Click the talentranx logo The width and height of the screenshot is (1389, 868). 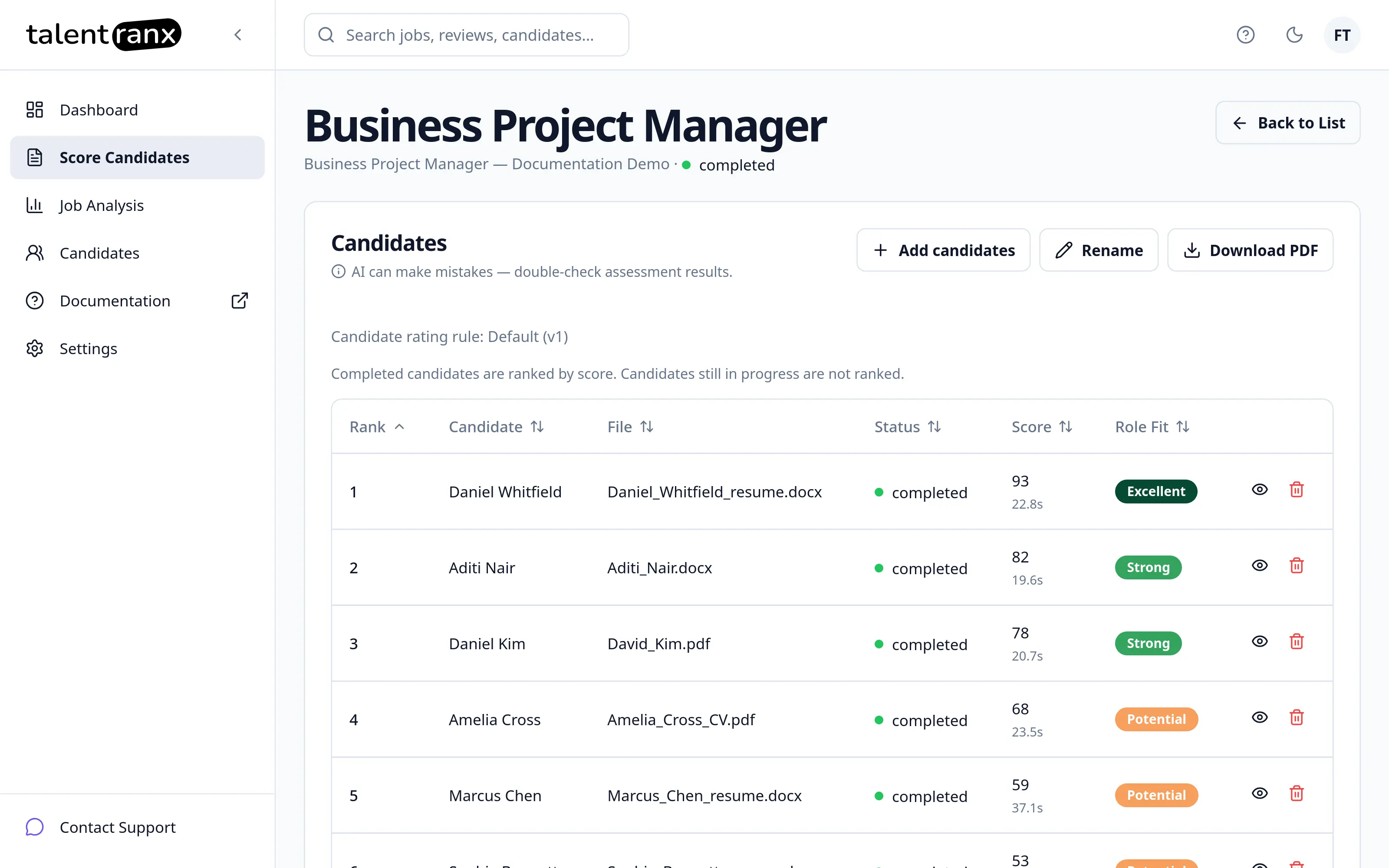point(104,34)
